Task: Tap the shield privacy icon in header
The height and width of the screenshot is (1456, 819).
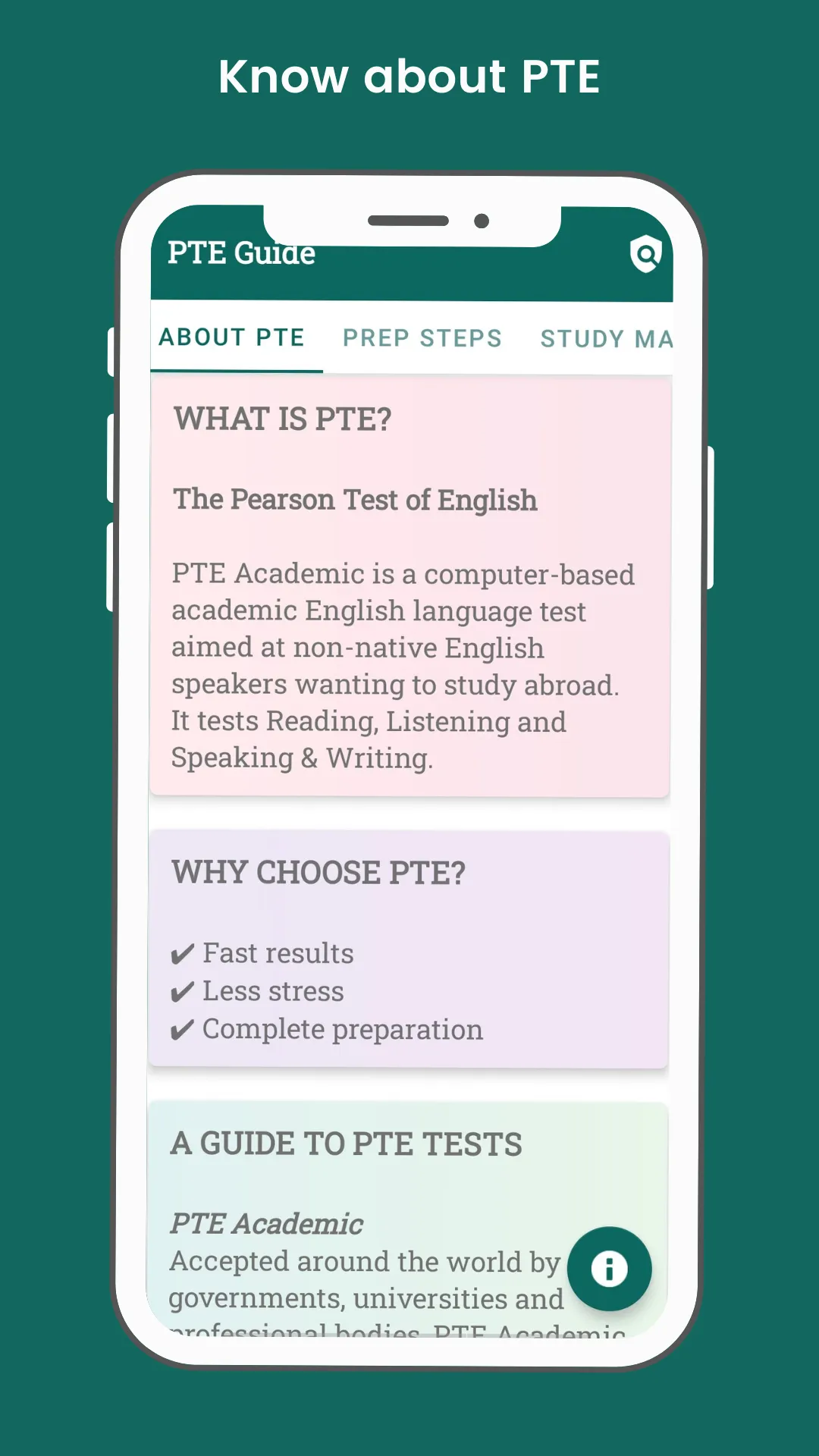Action: click(x=646, y=253)
